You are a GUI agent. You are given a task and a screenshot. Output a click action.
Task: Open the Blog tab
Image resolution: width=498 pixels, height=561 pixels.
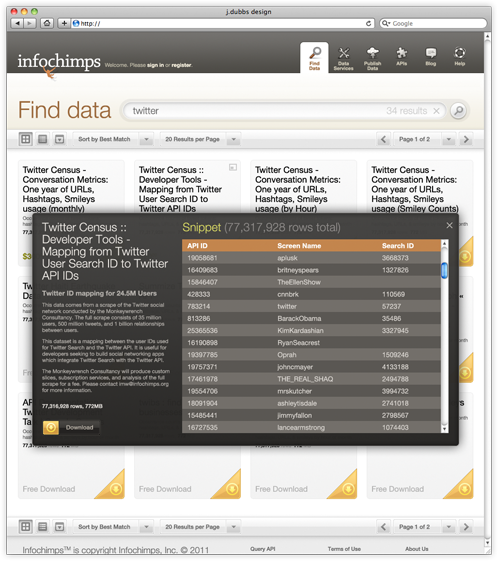click(x=431, y=57)
